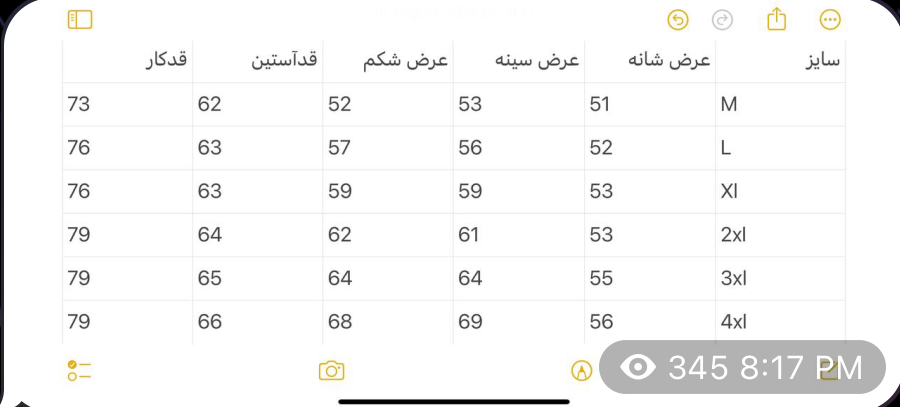The width and height of the screenshot is (900, 407).
Task: Select the قدآستین column header
Action: point(258,61)
